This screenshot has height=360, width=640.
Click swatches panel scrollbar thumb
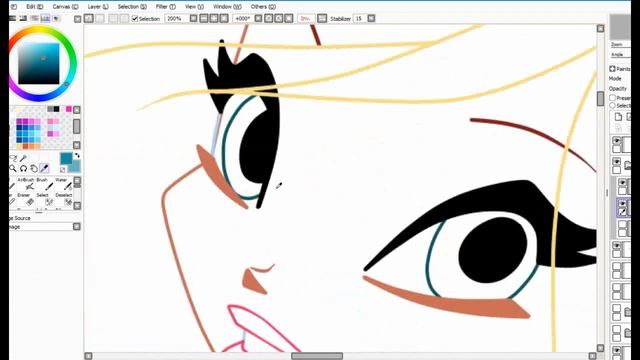pos(77,127)
